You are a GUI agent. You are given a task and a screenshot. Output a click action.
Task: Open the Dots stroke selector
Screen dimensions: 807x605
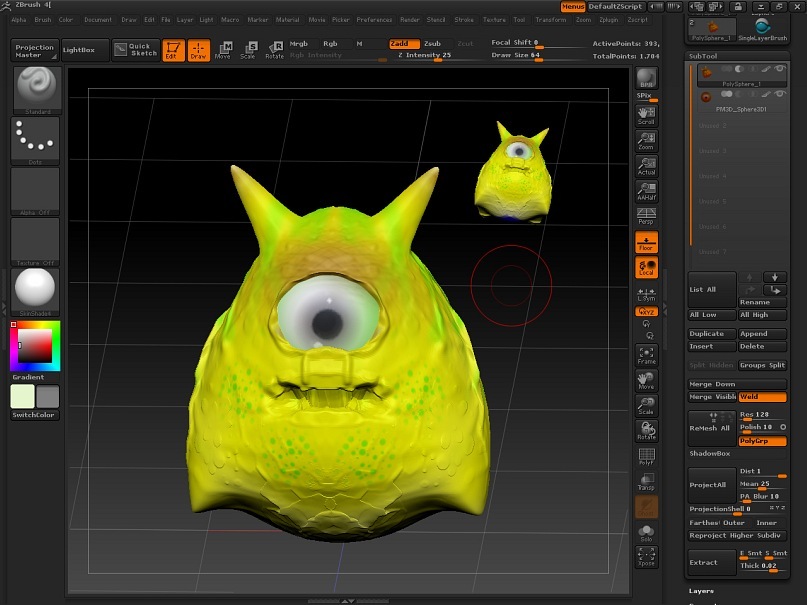[35, 140]
